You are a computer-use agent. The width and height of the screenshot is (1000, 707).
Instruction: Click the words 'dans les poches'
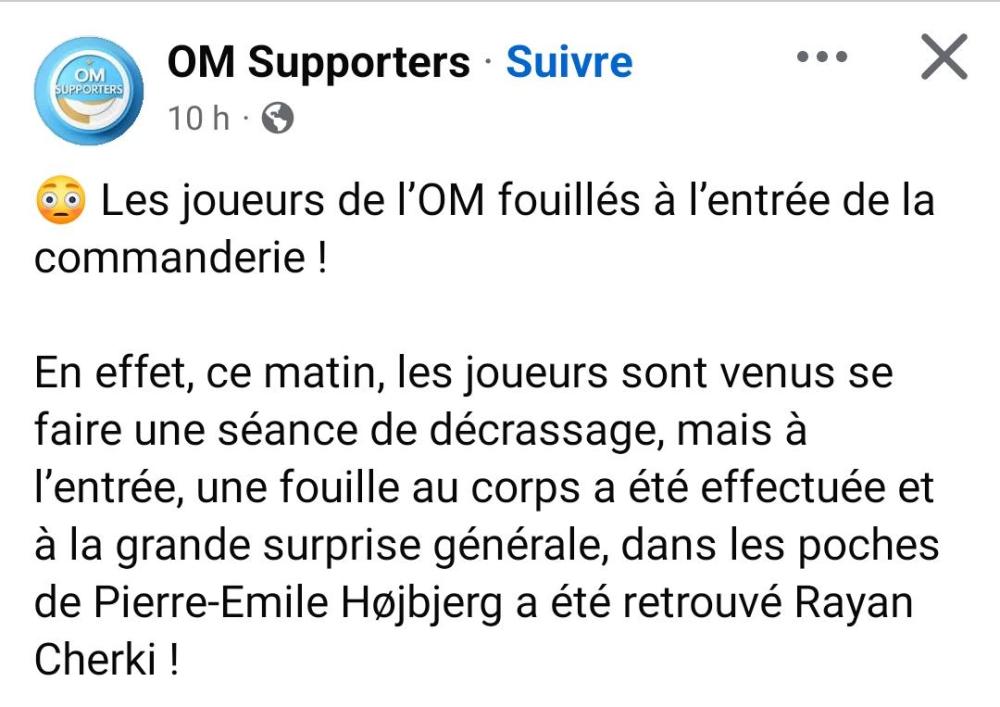click(779, 546)
